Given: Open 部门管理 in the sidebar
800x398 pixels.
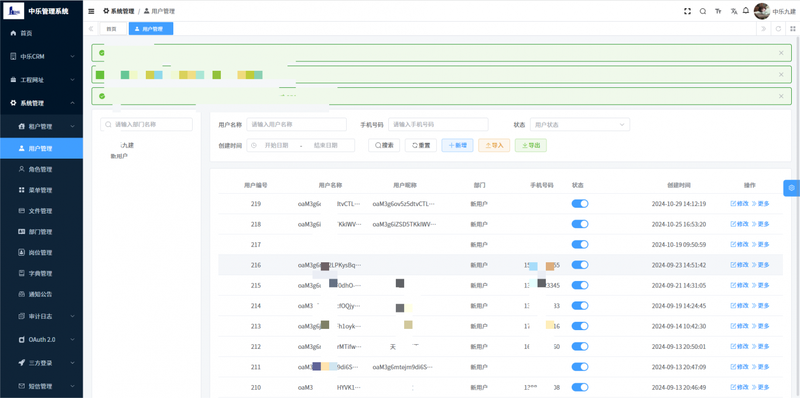Looking at the screenshot, I should point(41,232).
